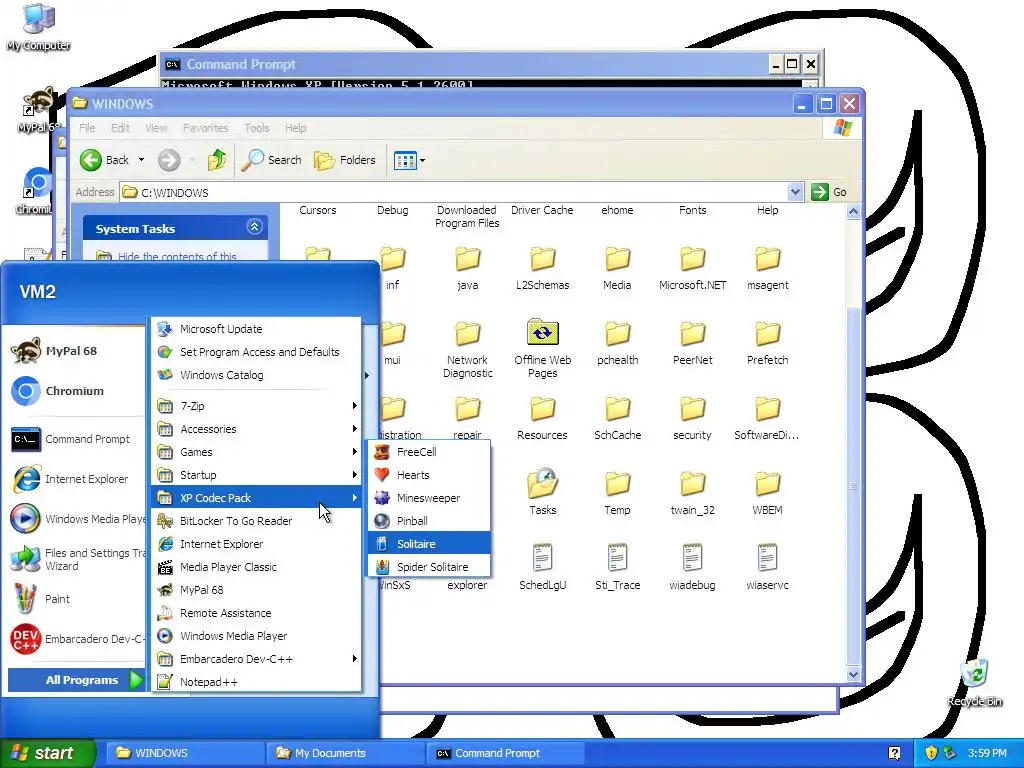Select the Offline Web Pages folder
This screenshot has height=768, width=1024.
543,348
